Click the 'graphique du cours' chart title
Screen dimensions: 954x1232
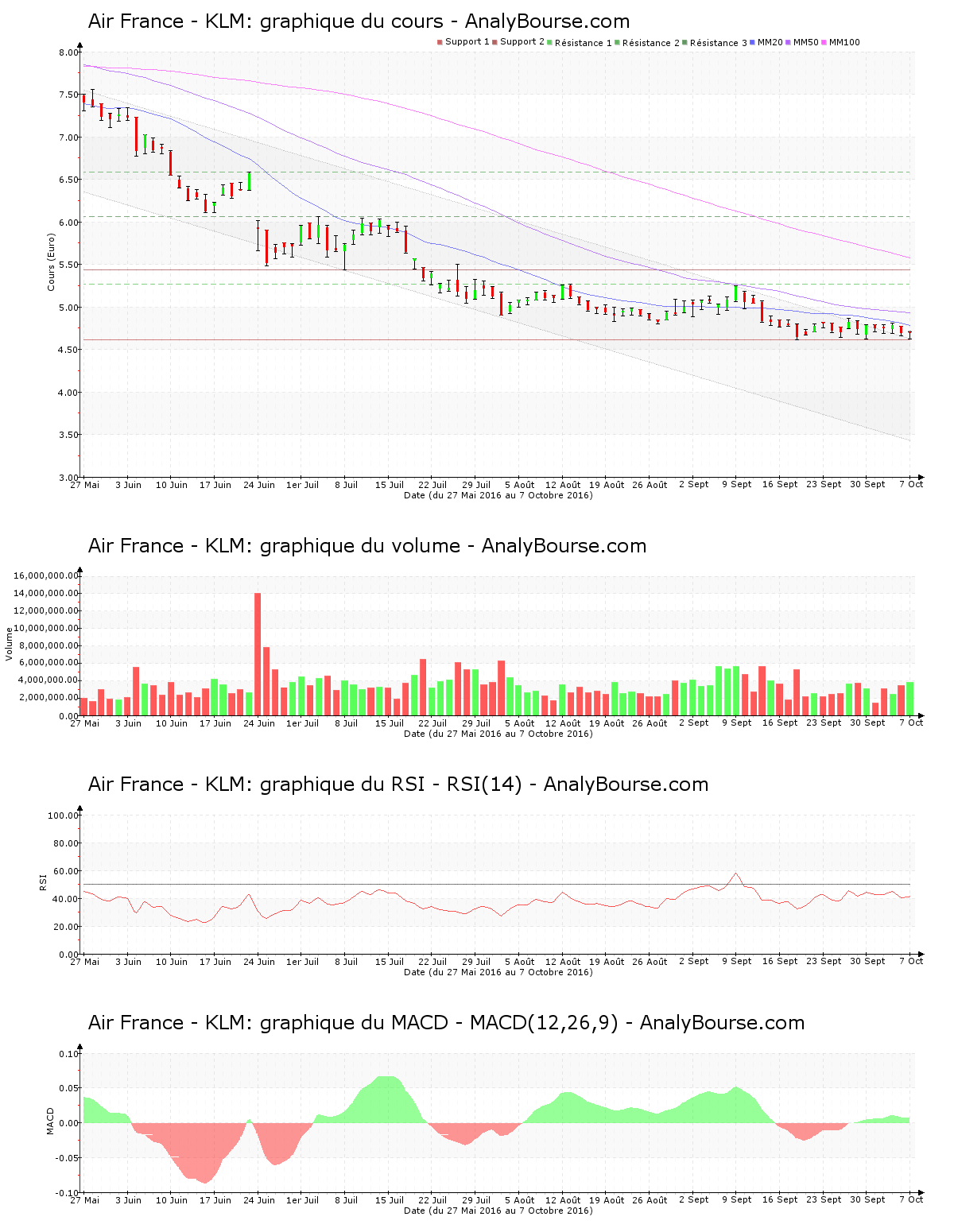(359, 21)
